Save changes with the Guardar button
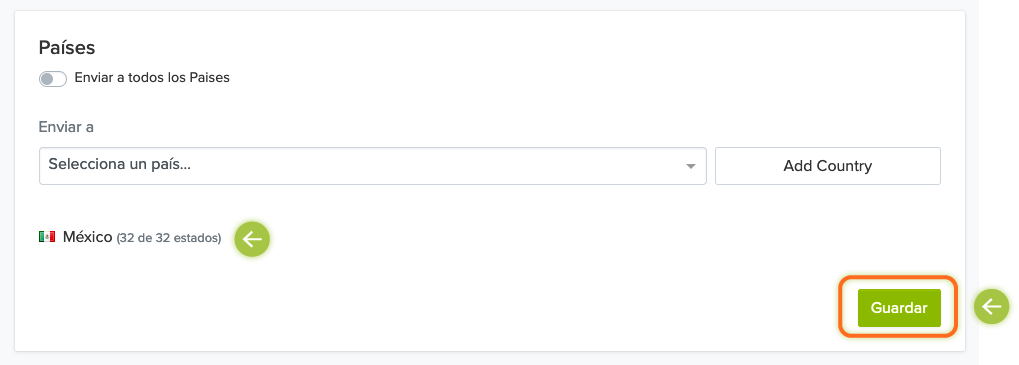1019x365 pixels. click(899, 308)
